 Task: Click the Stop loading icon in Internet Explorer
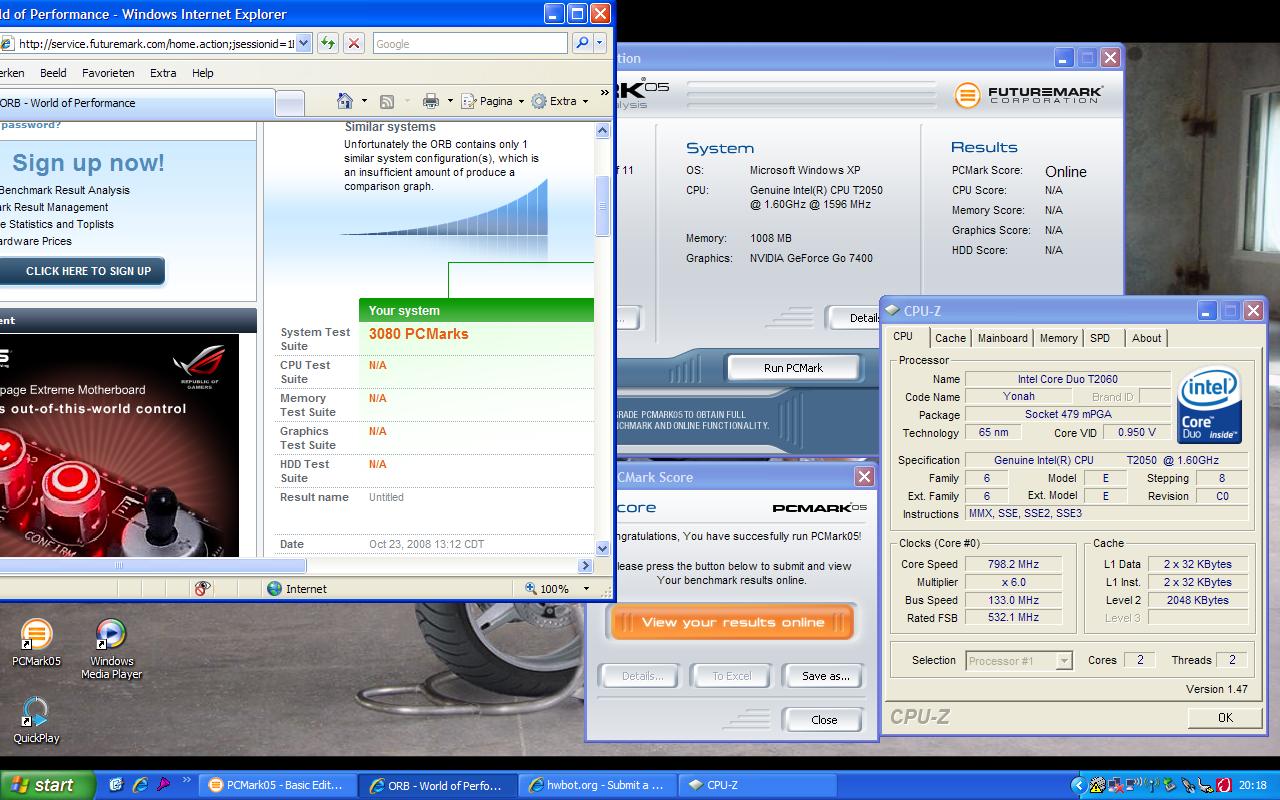pyautogui.click(x=354, y=43)
